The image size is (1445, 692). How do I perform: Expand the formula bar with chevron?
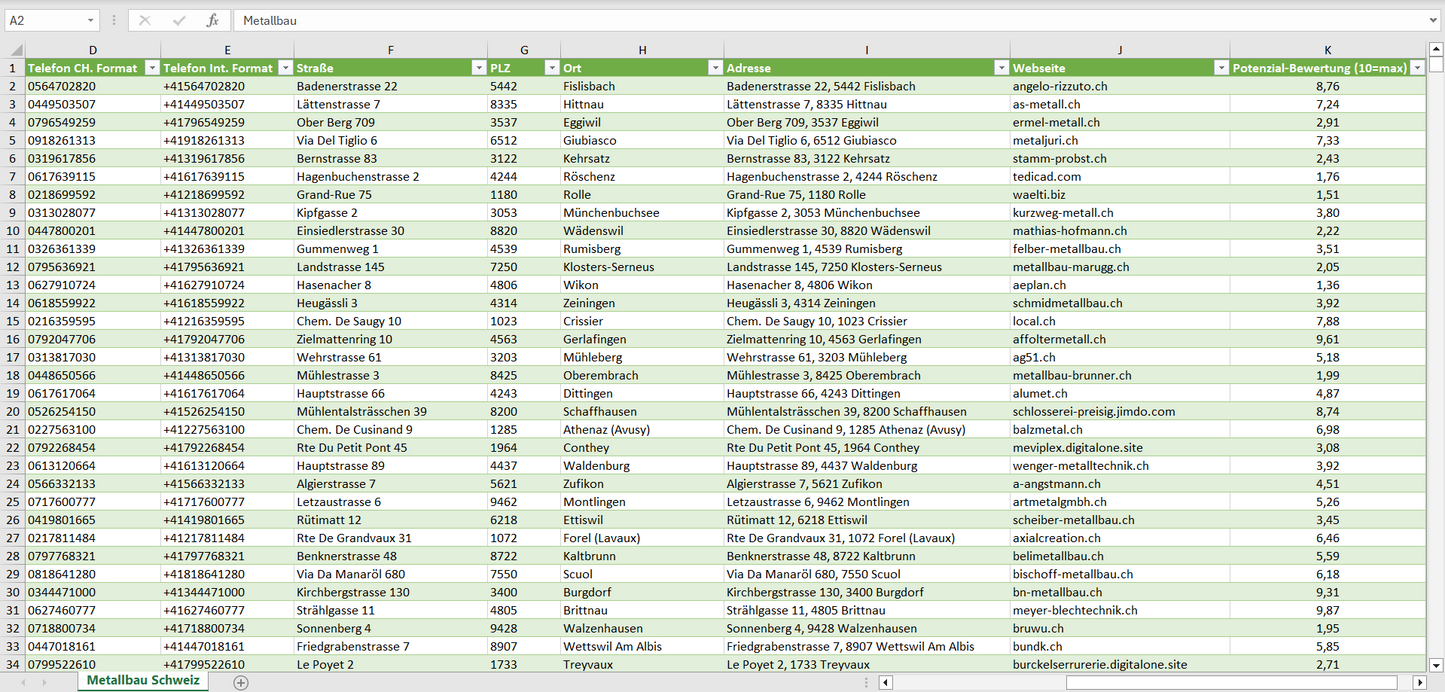[1434, 20]
